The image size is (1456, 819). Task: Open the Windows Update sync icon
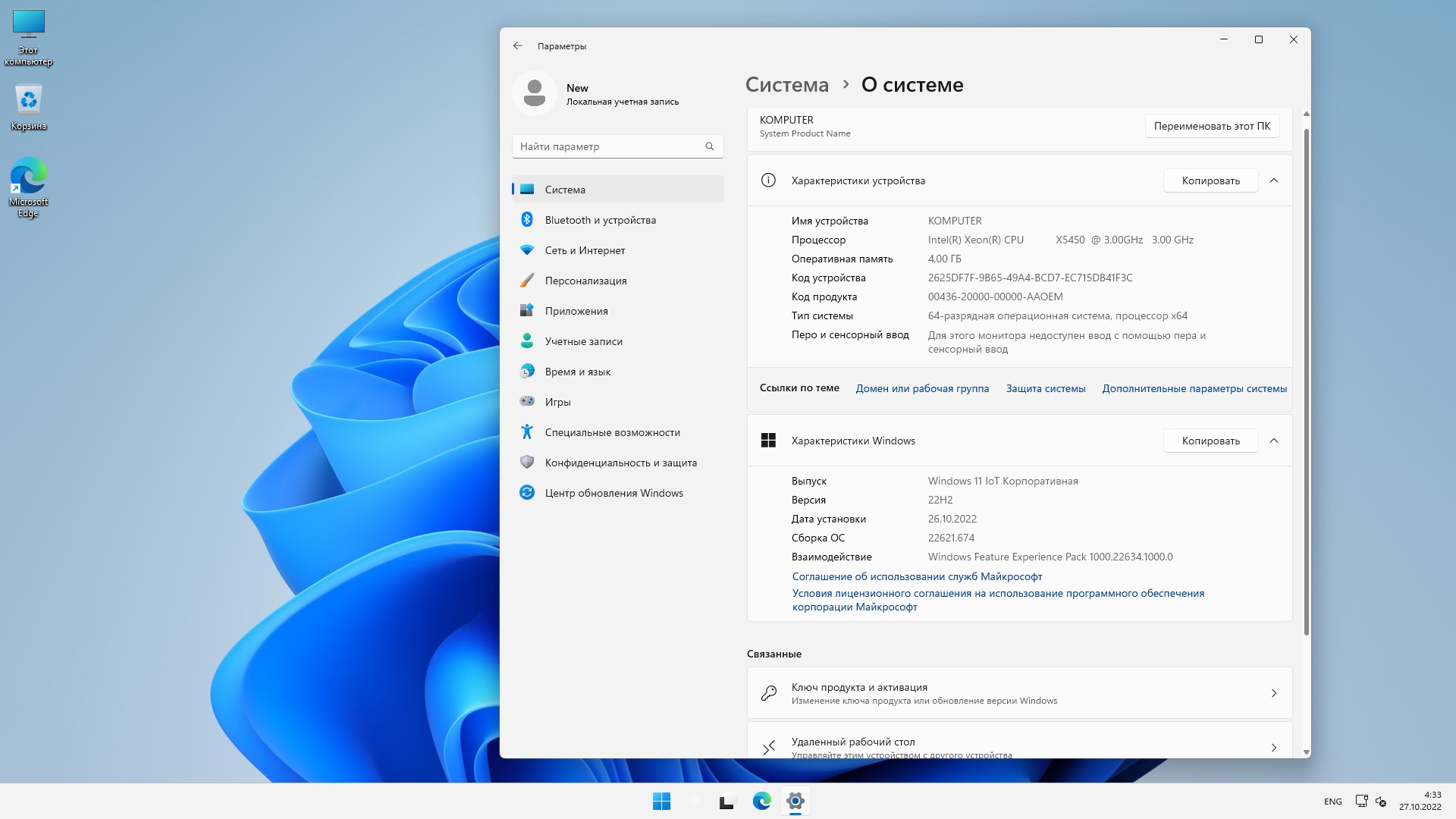tap(527, 493)
